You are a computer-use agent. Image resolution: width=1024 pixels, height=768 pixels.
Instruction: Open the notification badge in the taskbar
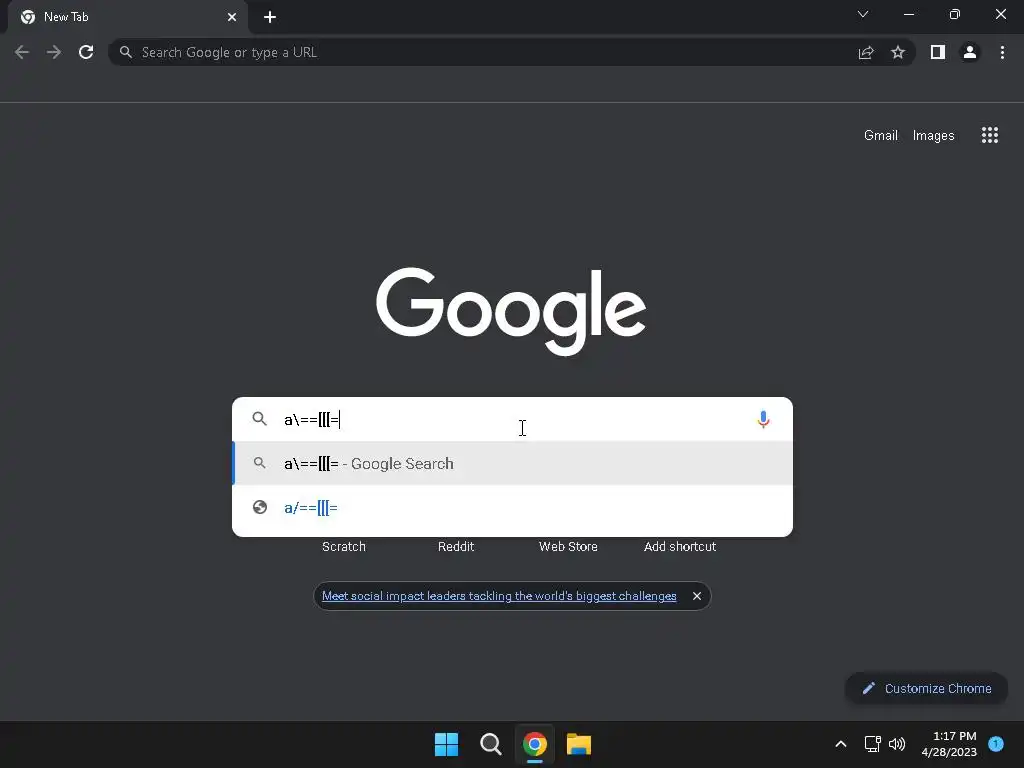[x=996, y=744]
